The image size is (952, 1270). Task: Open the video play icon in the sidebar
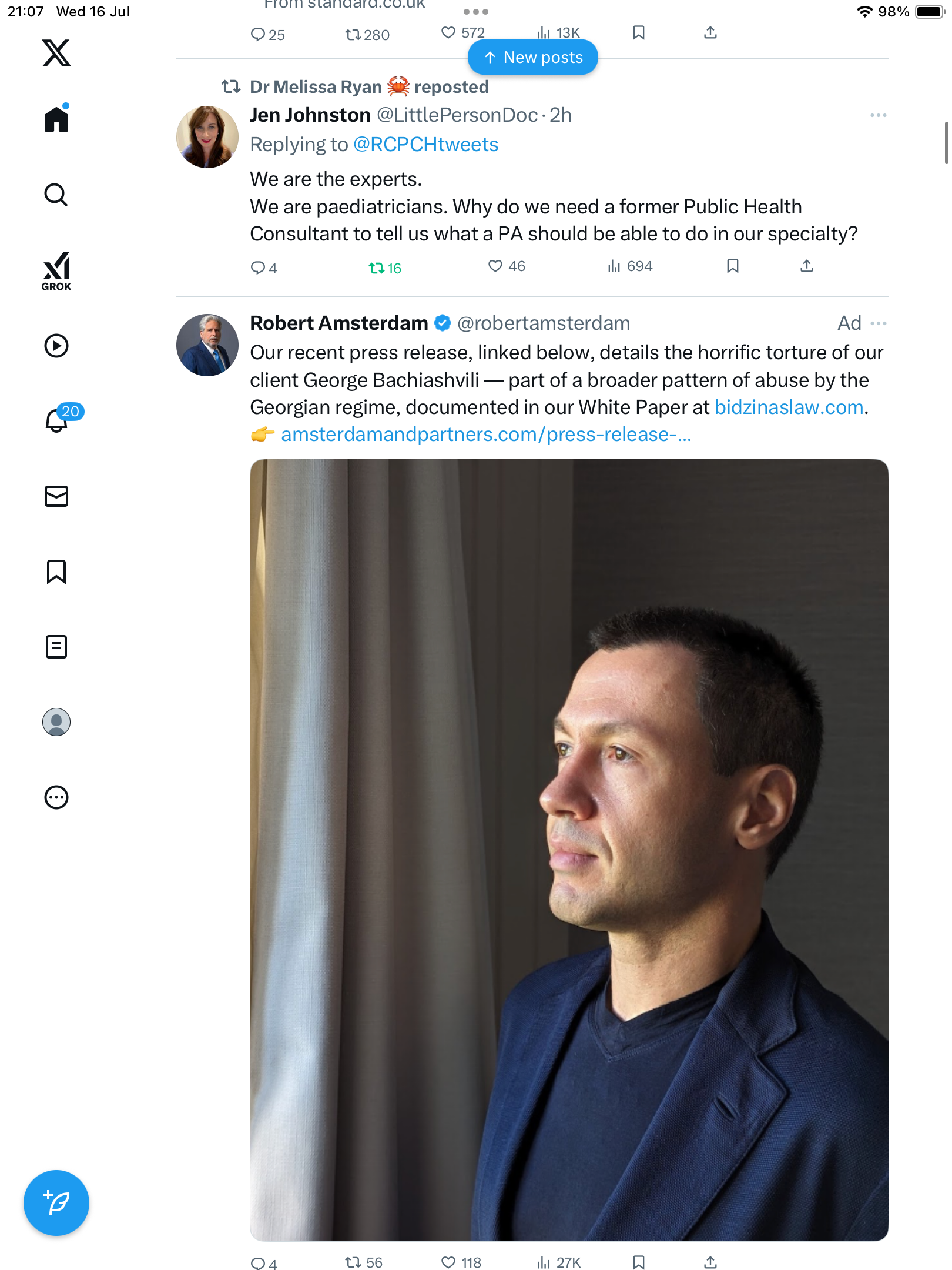56,346
